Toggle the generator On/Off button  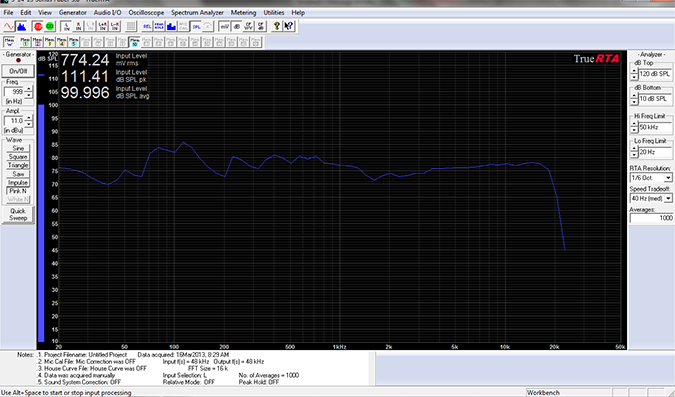pyautogui.click(x=18, y=71)
